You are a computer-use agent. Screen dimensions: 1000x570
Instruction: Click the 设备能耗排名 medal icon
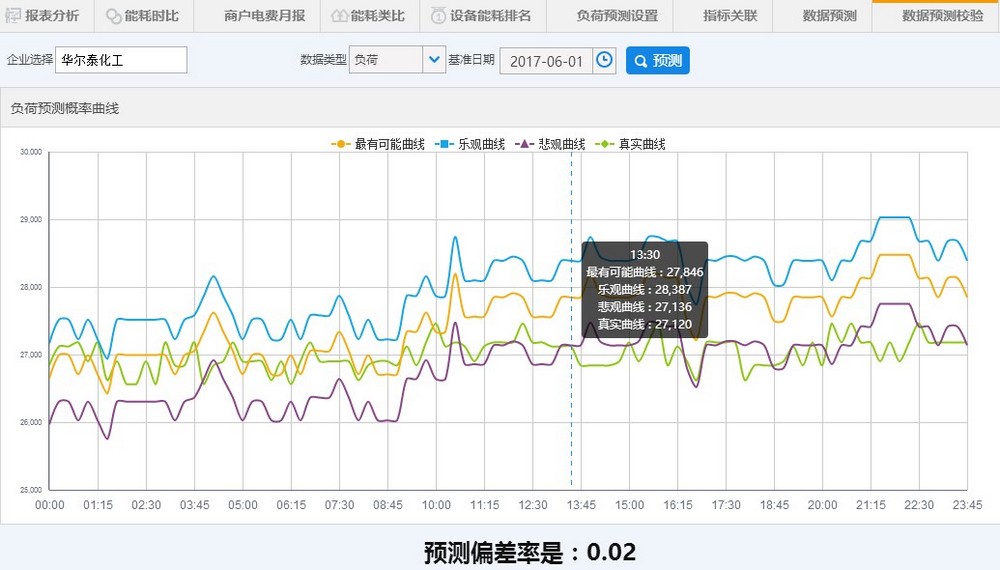[438, 16]
